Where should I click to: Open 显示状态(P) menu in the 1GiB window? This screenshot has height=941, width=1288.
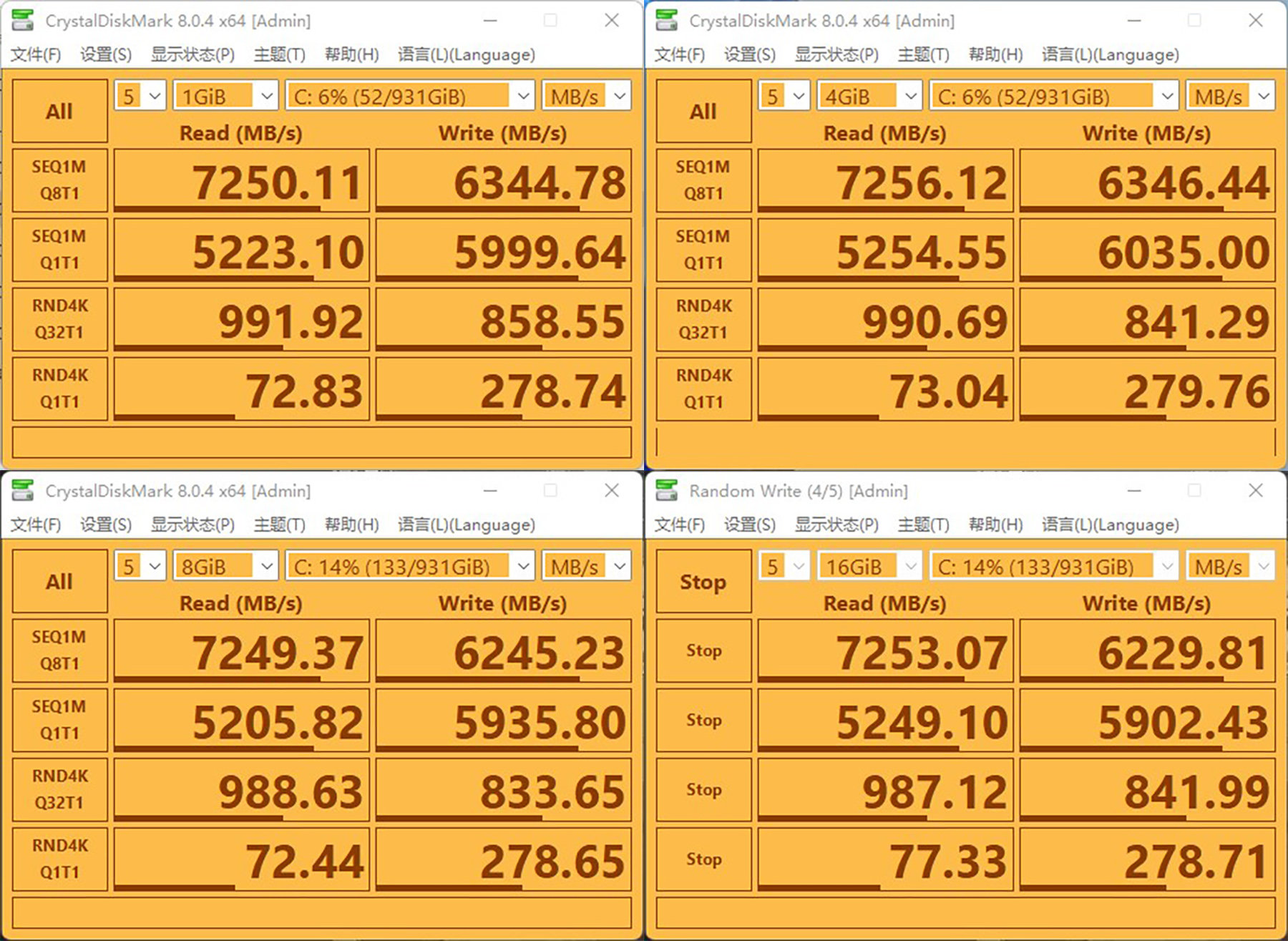(192, 54)
